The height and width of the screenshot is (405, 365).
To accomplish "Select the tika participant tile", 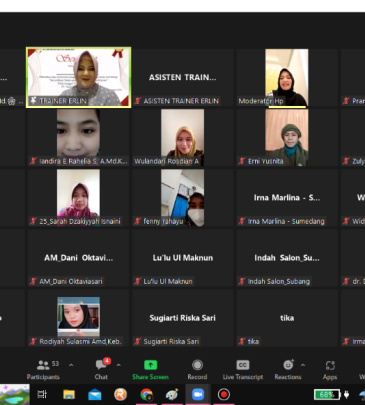I will click(x=287, y=318).
